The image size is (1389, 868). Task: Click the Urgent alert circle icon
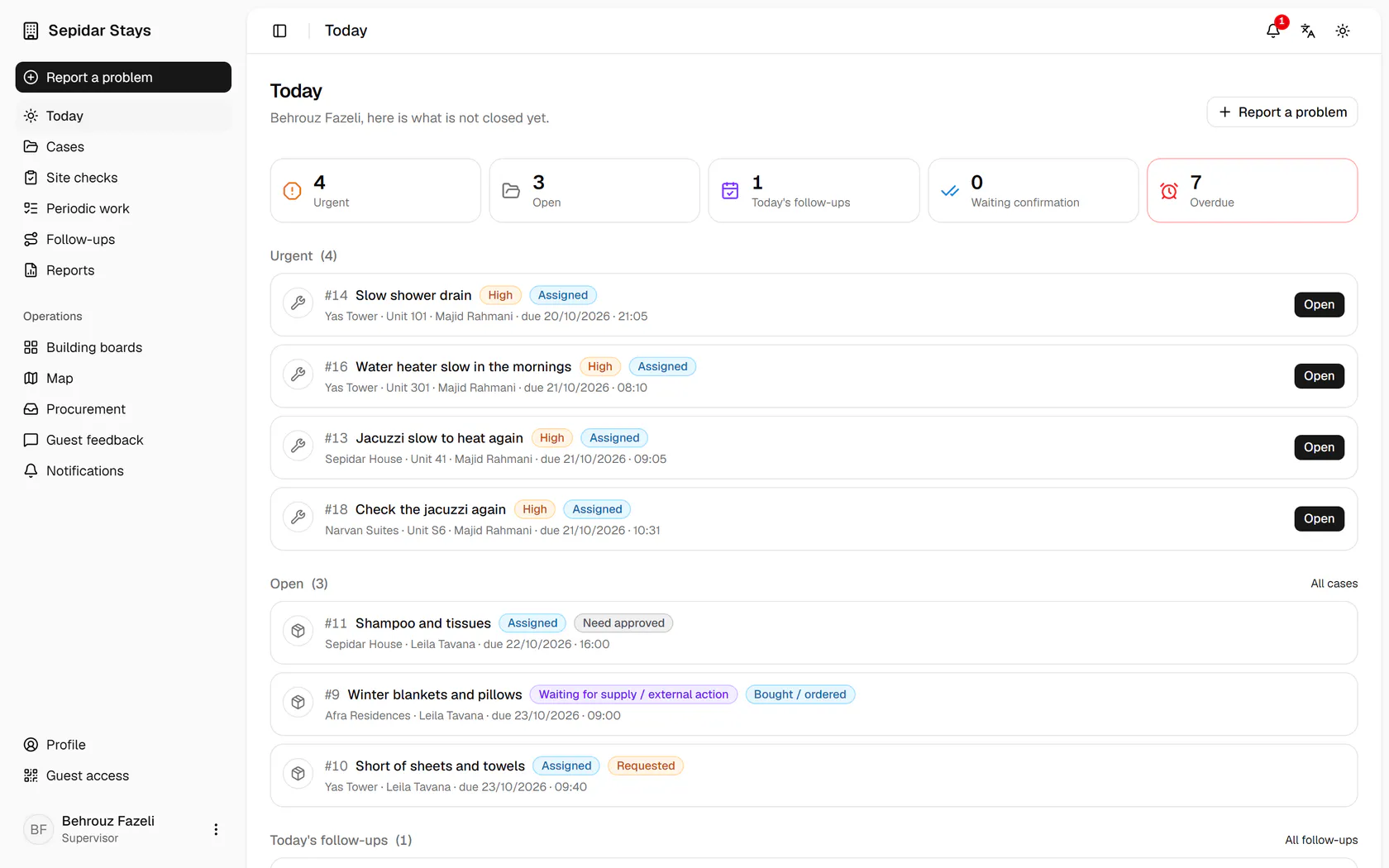[x=292, y=191]
